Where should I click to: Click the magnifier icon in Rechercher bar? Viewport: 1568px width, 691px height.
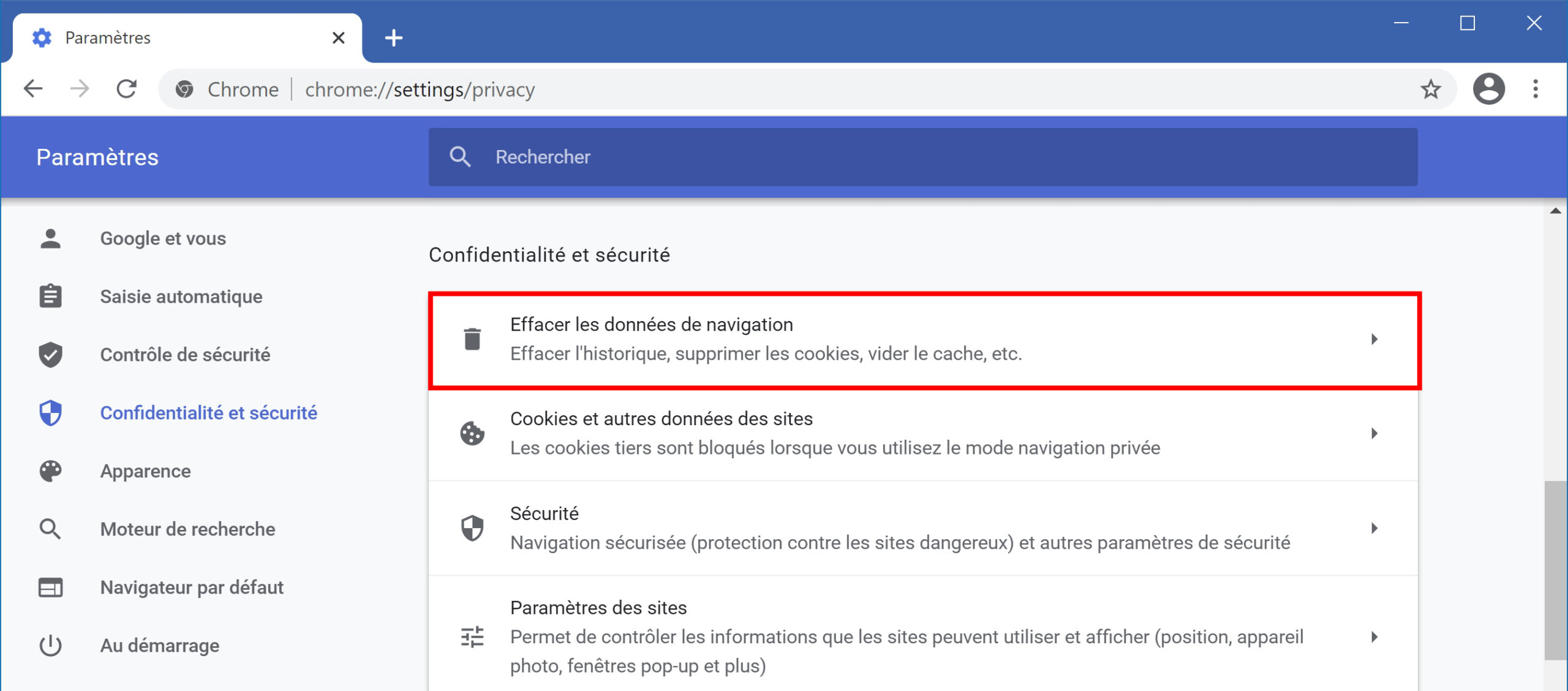460,157
